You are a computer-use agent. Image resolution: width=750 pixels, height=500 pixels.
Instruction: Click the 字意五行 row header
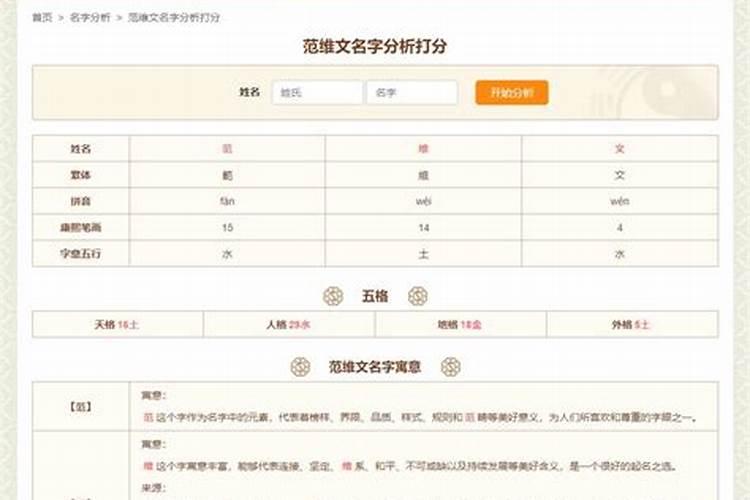80,254
